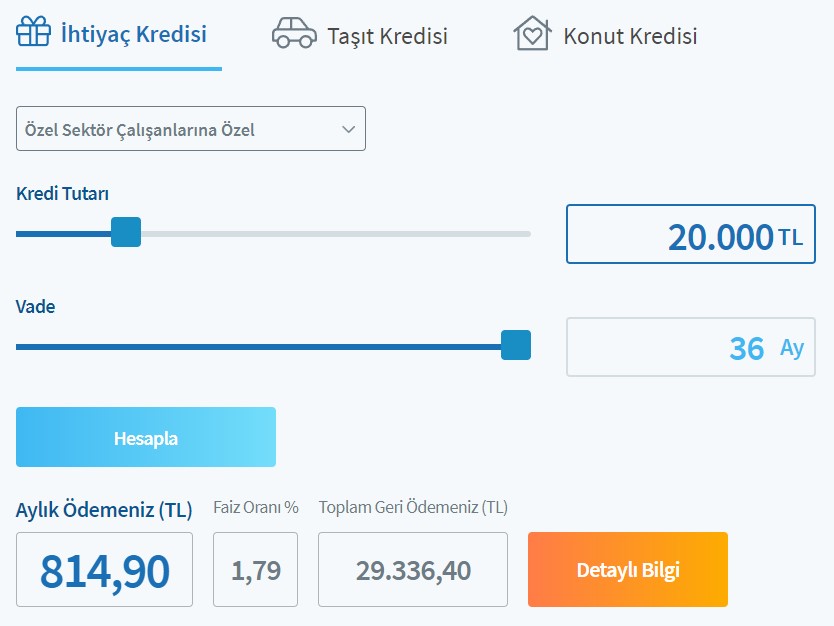
Task: Select the car icon for Taşıt Kredisi
Action: pyautogui.click(x=294, y=32)
